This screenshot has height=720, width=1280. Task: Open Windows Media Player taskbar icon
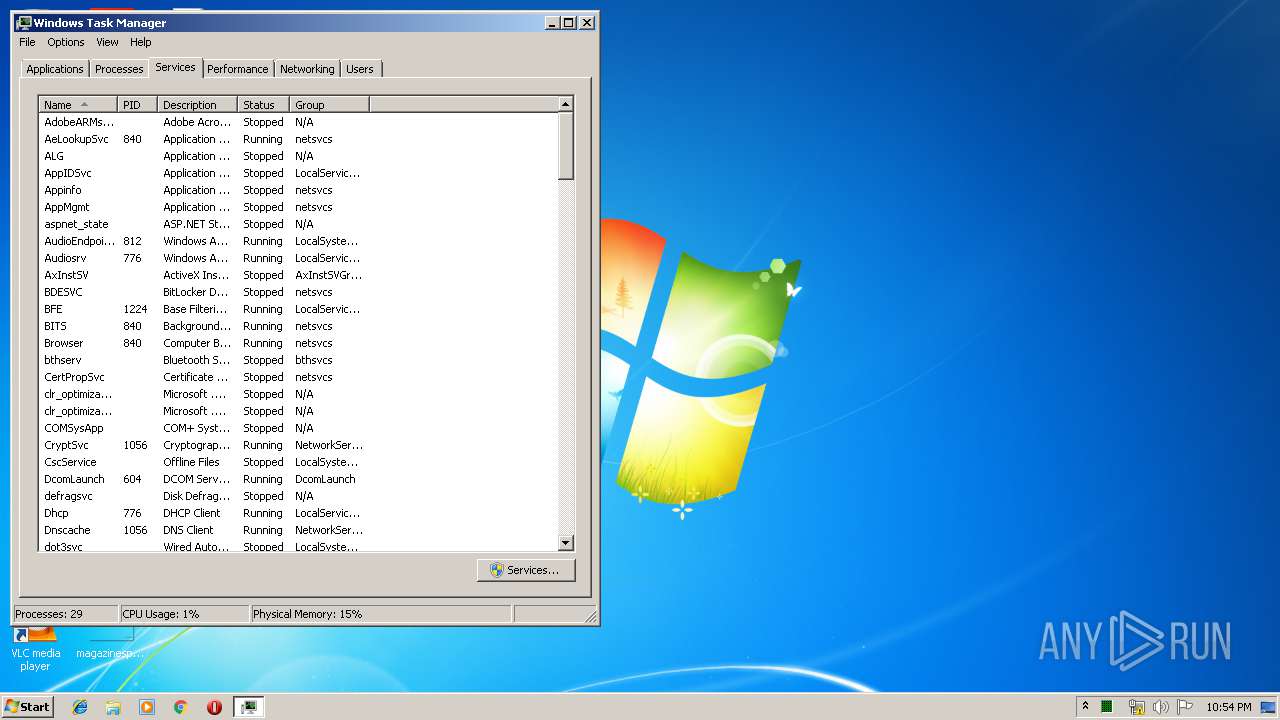tap(147, 707)
